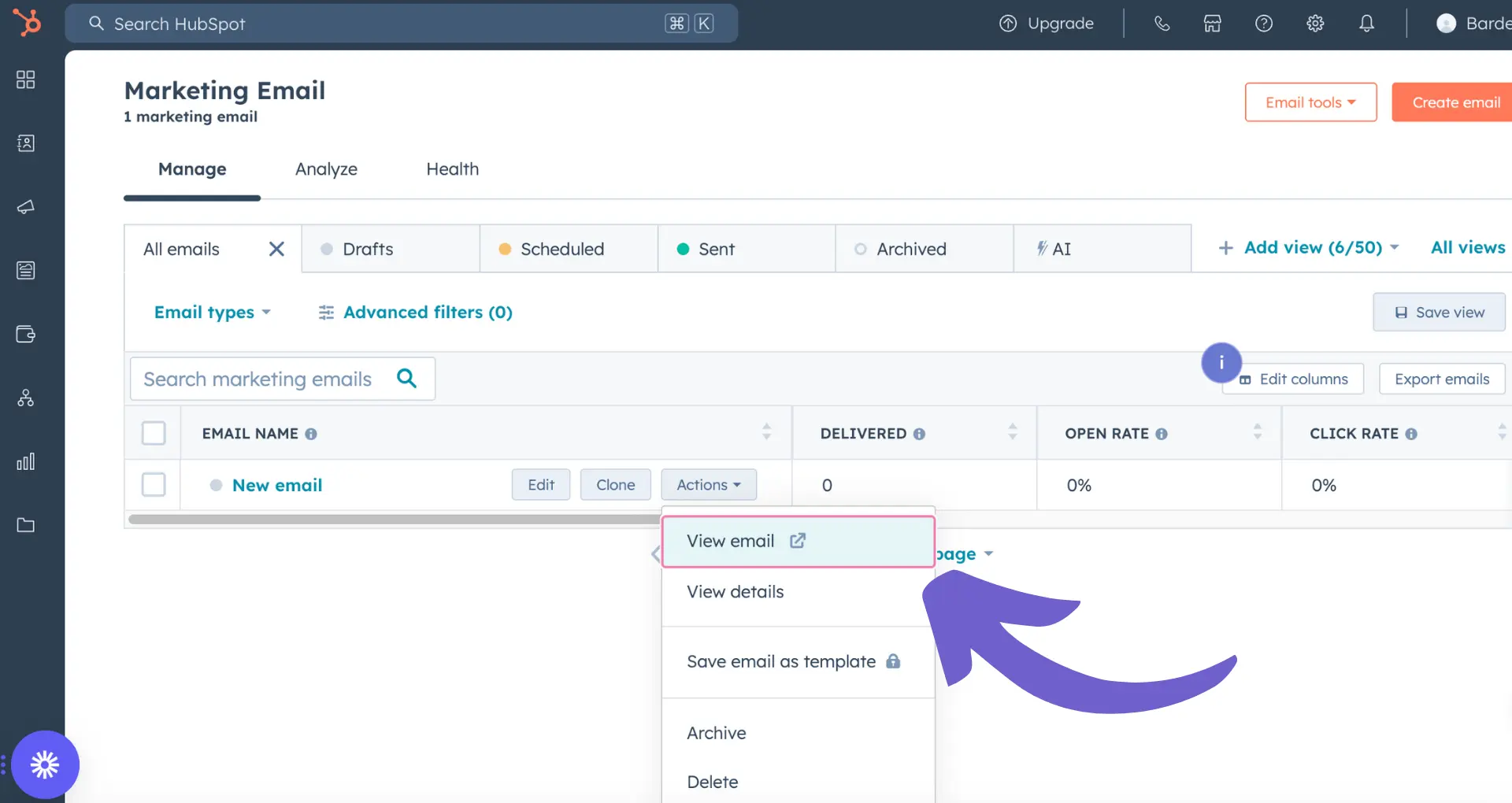The height and width of the screenshot is (803, 1512).
Task: Select the Manage tab
Action: 192,169
